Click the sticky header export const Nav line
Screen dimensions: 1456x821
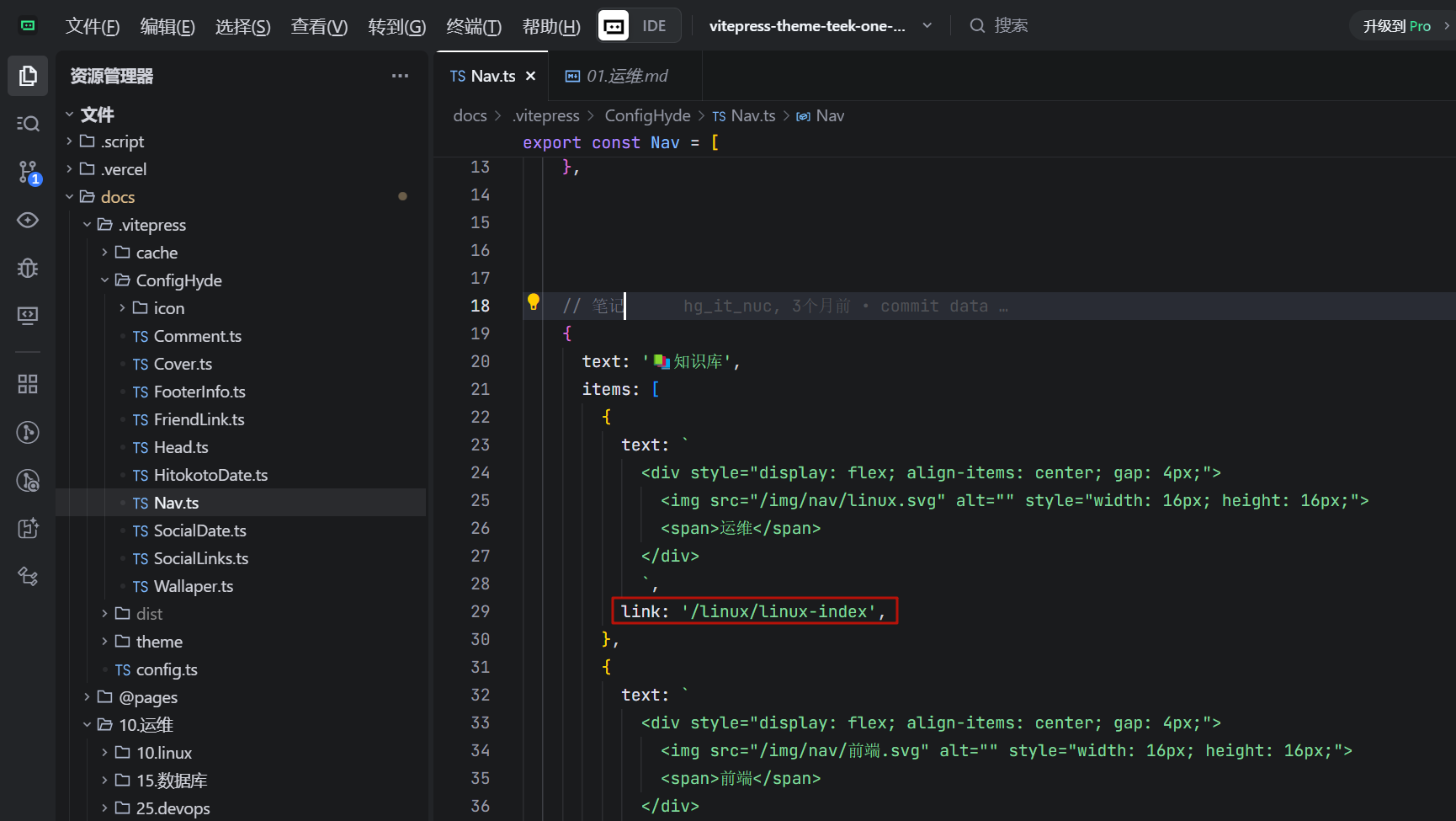(x=620, y=142)
